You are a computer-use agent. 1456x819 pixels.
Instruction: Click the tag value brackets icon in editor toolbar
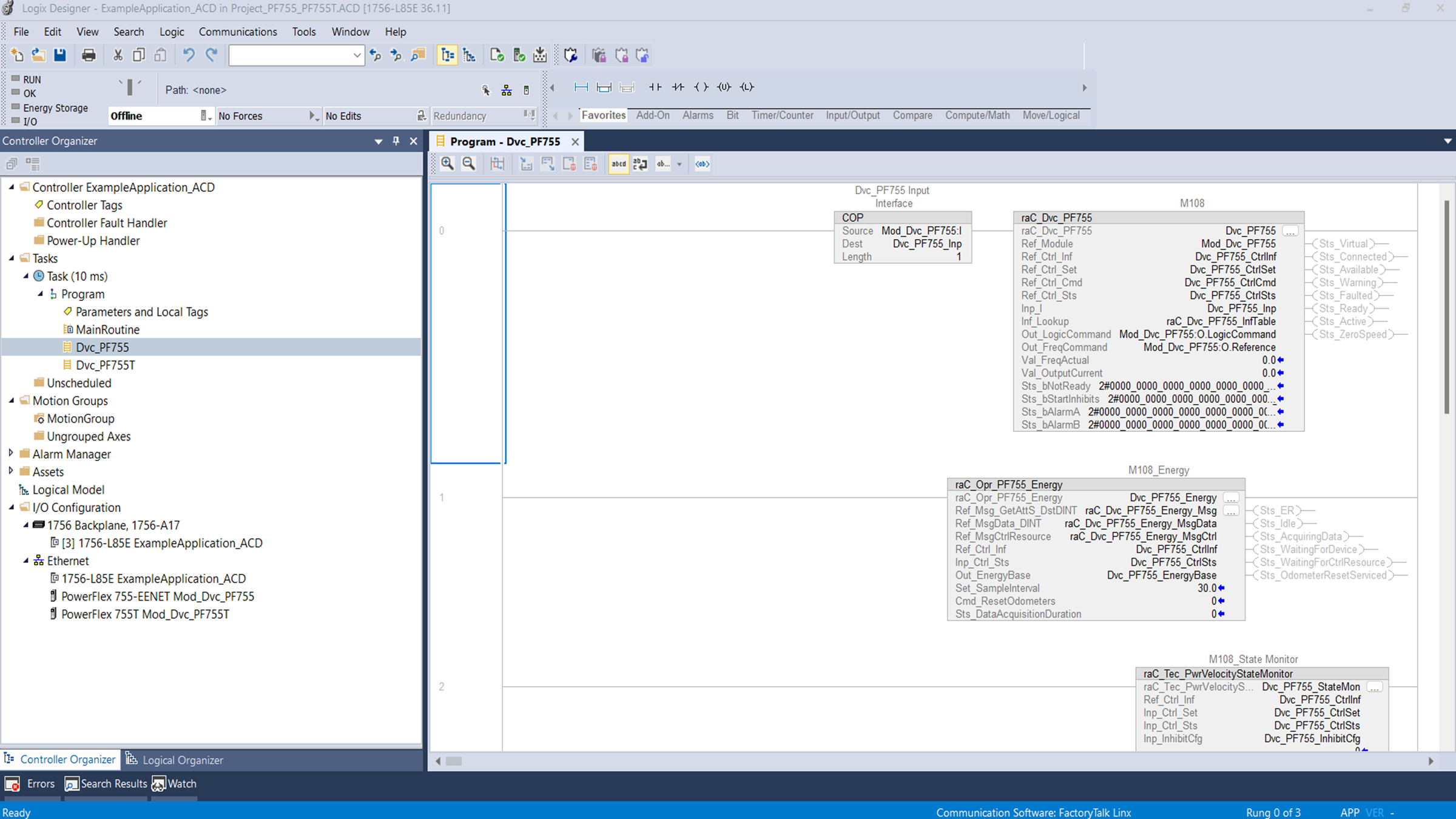point(703,164)
